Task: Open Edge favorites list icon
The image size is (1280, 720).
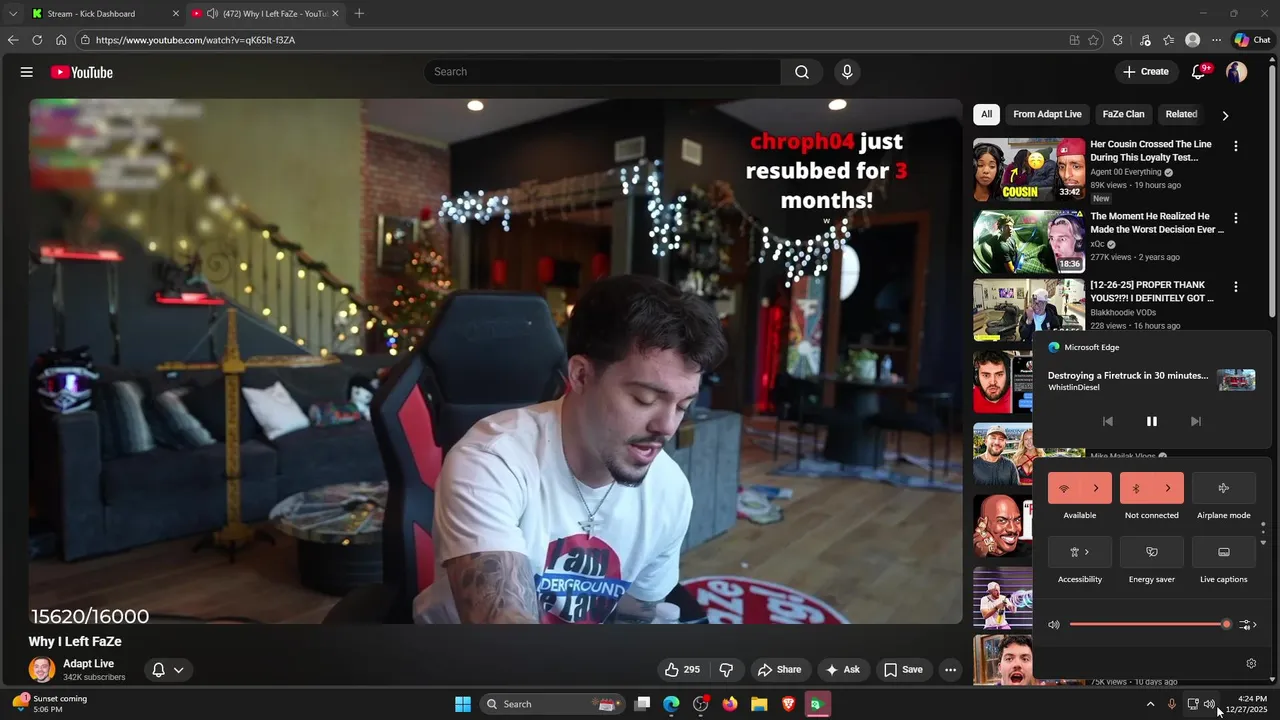Action: coord(1168,40)
